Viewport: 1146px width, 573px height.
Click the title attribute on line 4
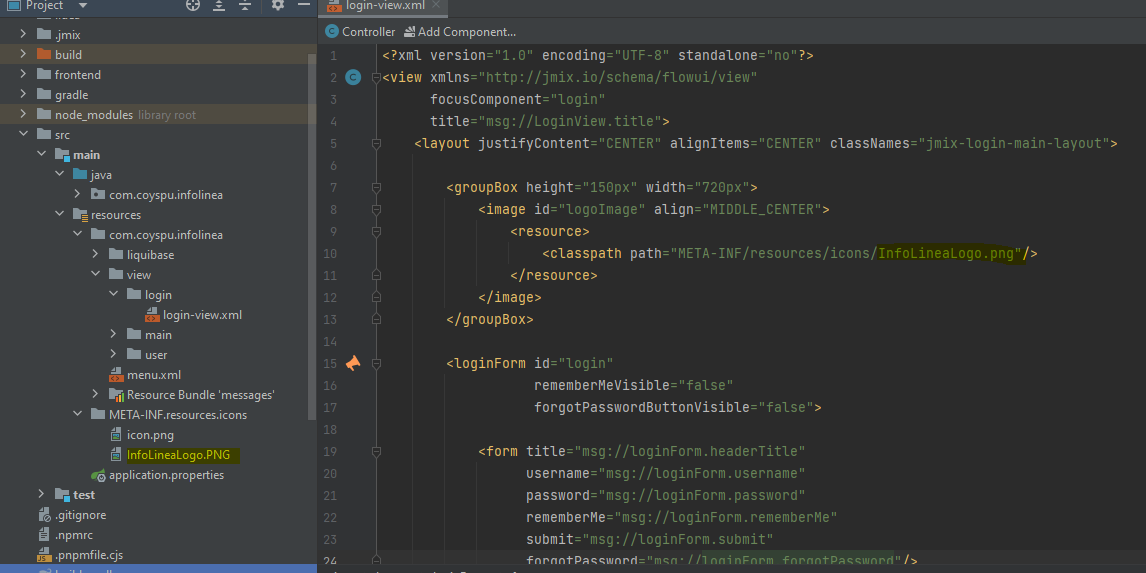[450, 121]
